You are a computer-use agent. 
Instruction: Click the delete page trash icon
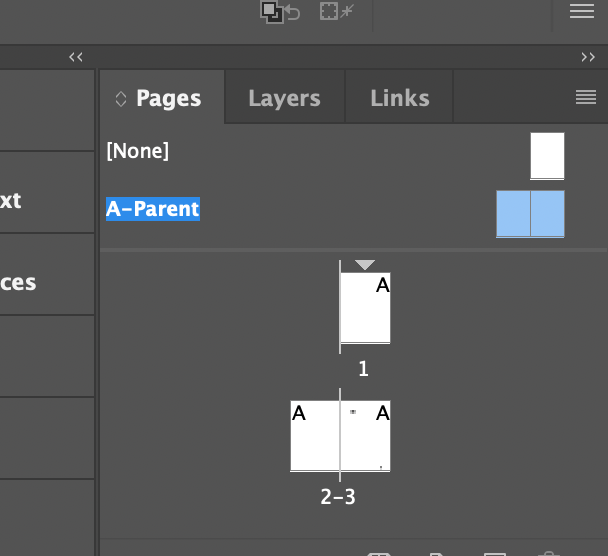(x=548, y=553)
